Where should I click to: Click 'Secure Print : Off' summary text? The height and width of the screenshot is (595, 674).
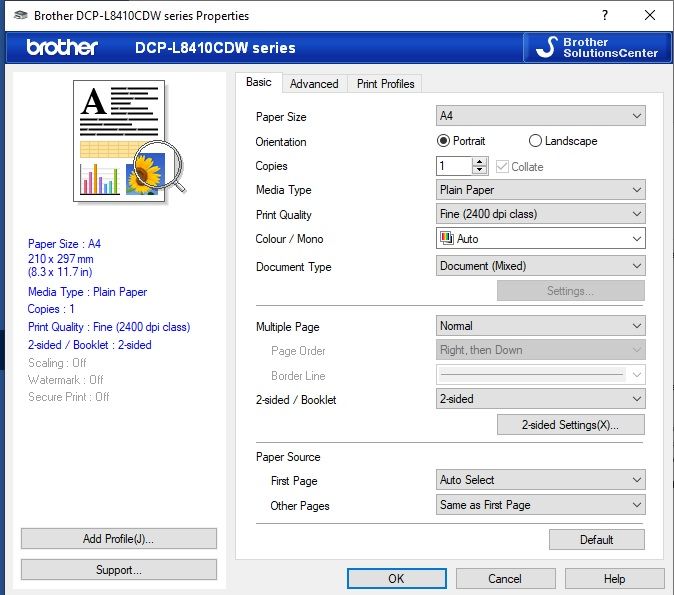[68, 396]
